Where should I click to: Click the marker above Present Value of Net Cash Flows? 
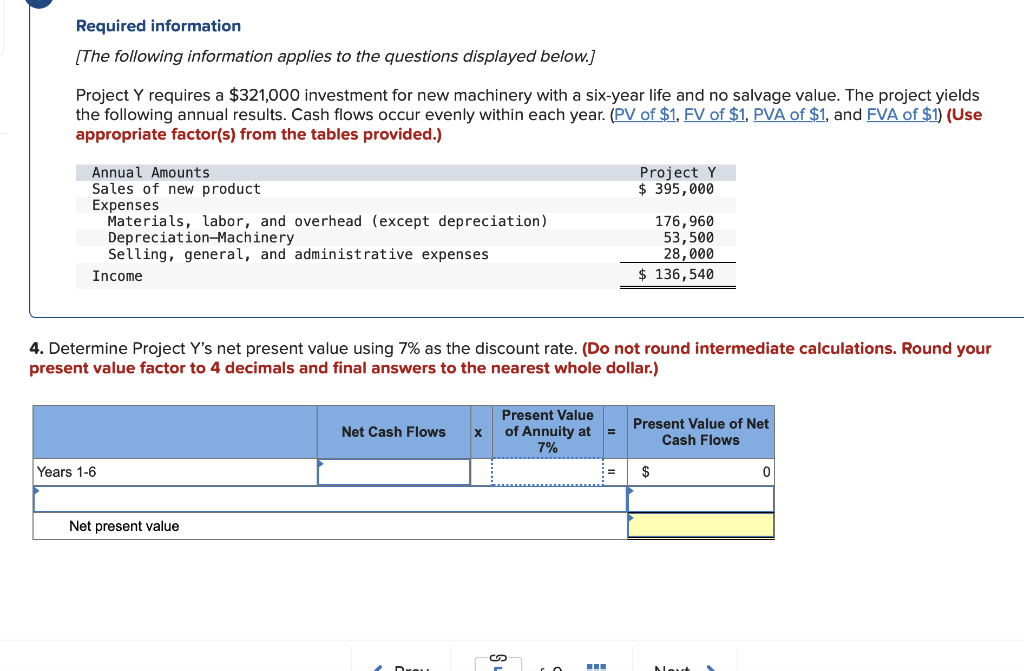tap(632, 490)
